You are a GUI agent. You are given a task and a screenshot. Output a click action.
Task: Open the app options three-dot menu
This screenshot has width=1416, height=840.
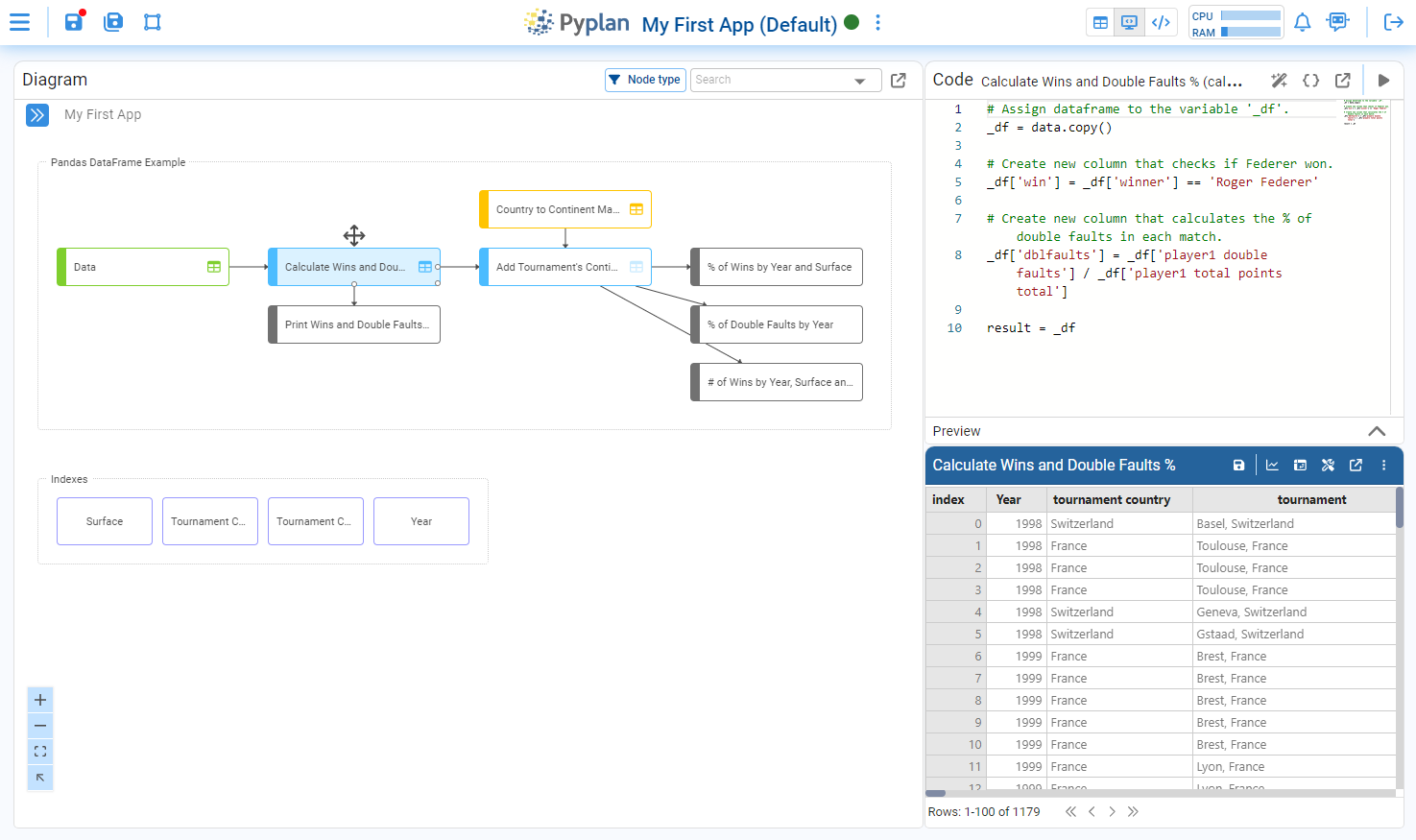[877, 23]
